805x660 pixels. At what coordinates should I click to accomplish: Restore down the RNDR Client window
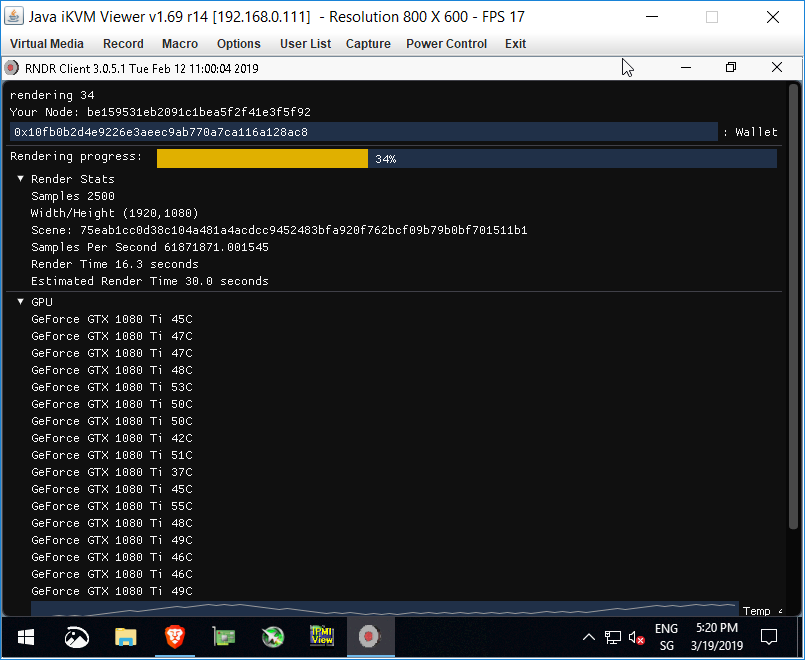point(731,68)
